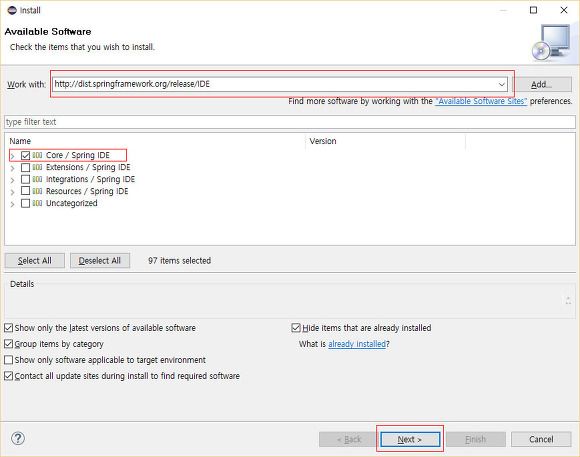Check the Resources / Spring IDE checkbox
This screenshot has width=580, height=457.
(26, 191)
